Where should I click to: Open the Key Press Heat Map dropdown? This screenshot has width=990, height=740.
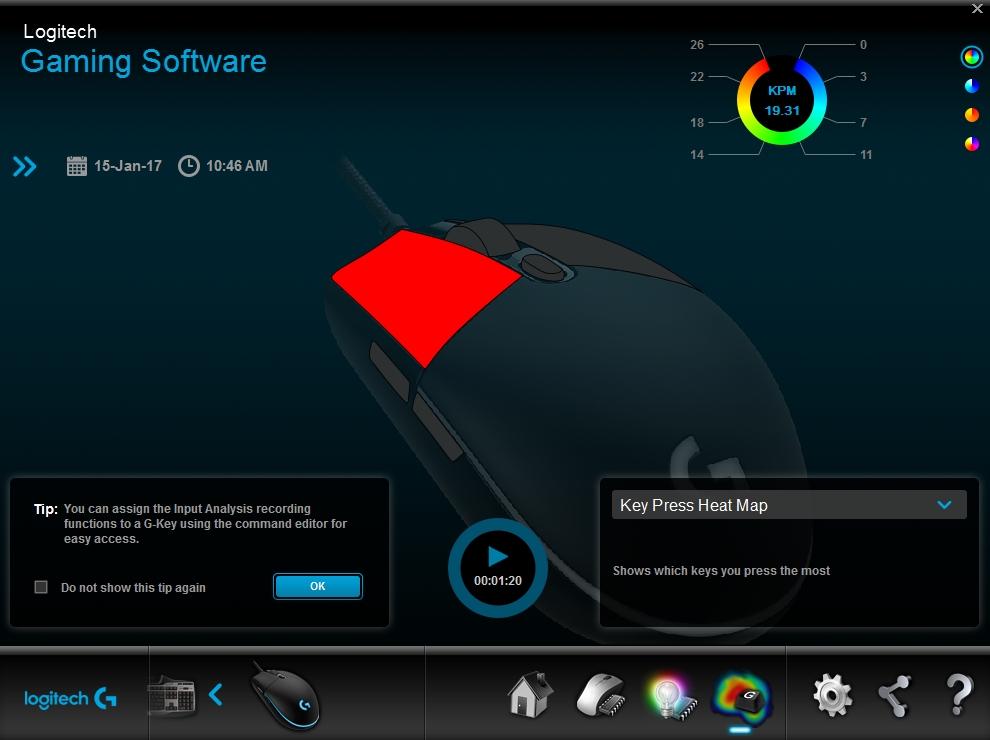click(789, 505)
